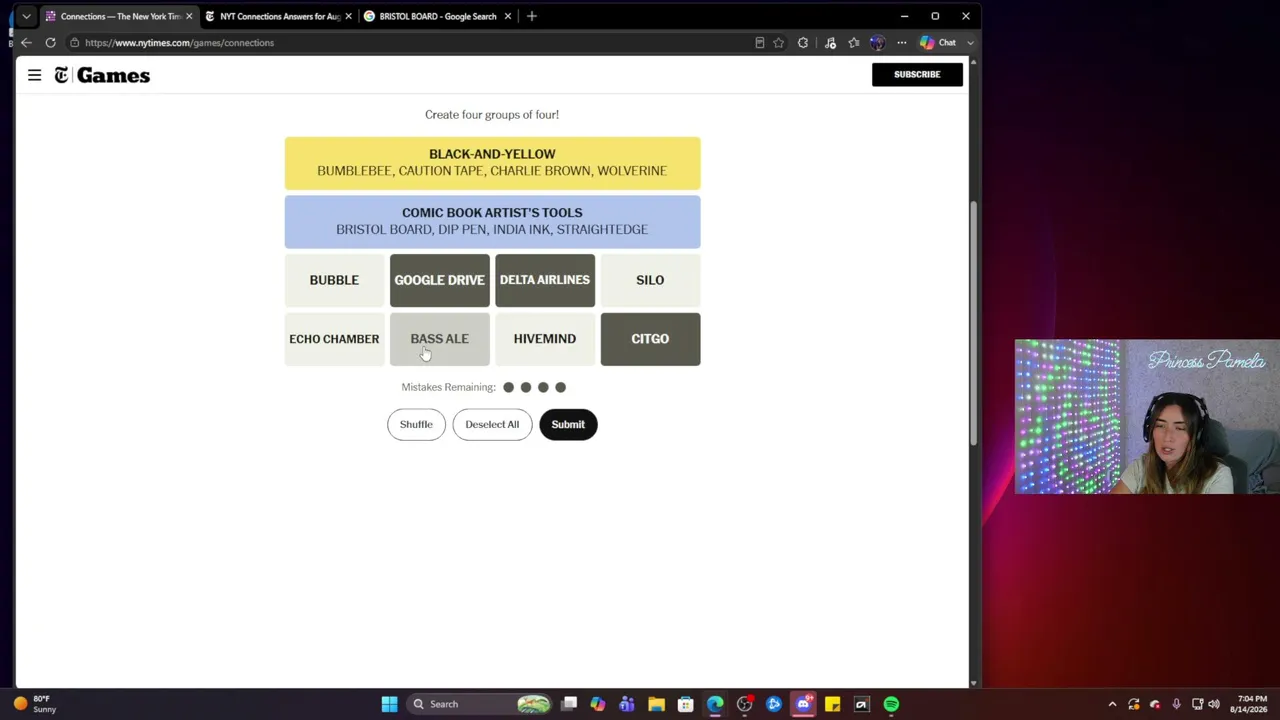This screenshot has width=1280, height=720.
Task: Open Spotify from the taskbar
Action: 891,704
